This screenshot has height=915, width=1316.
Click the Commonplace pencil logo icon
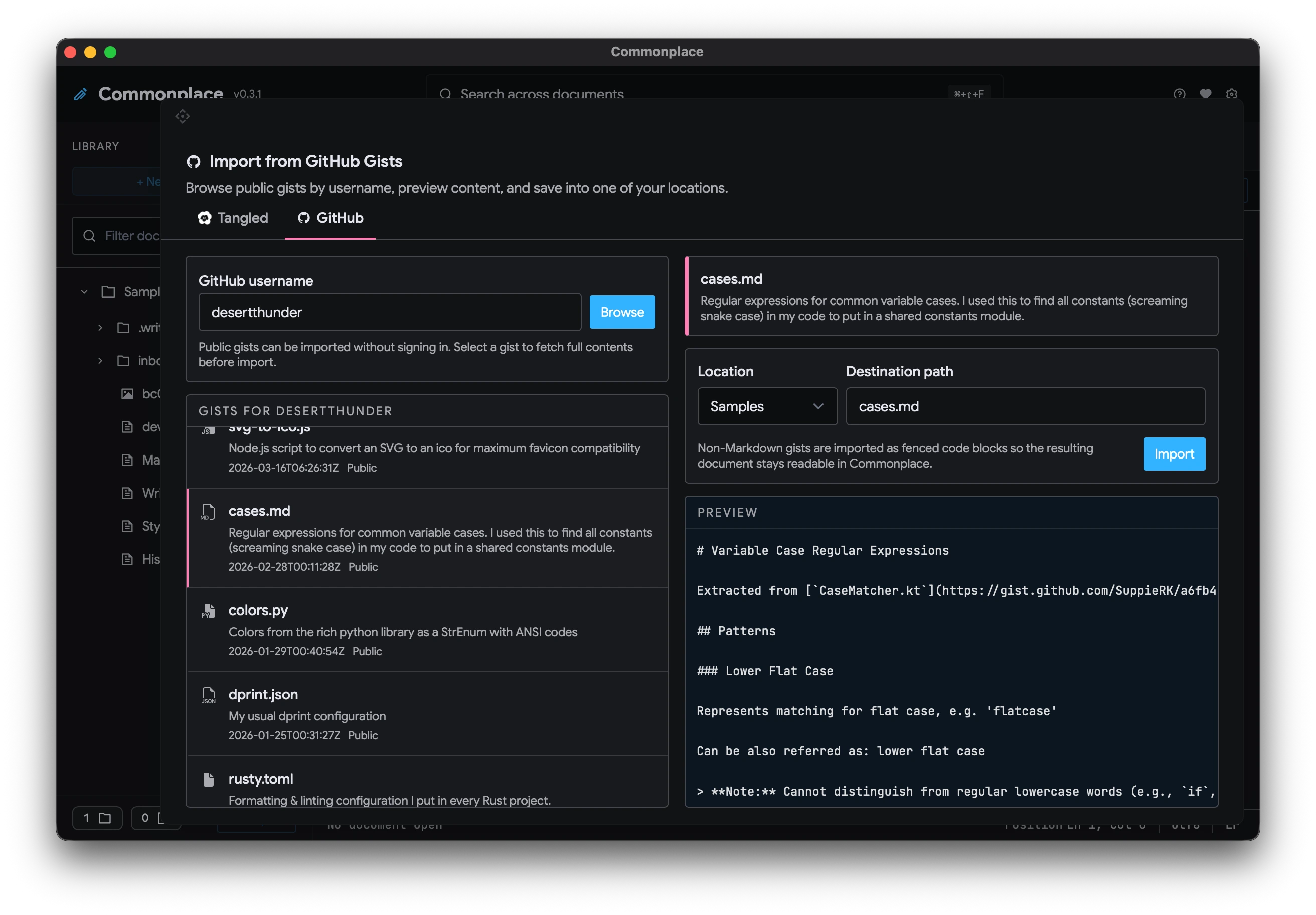(81, 94)
